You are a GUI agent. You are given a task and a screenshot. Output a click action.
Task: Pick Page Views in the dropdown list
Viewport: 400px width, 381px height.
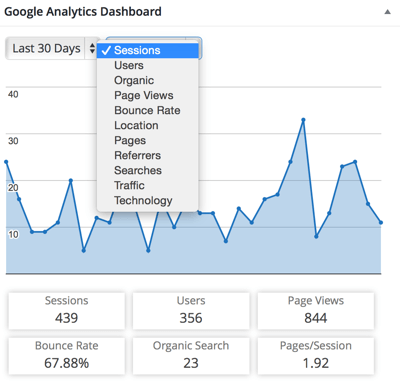click(x=148, y=95)
